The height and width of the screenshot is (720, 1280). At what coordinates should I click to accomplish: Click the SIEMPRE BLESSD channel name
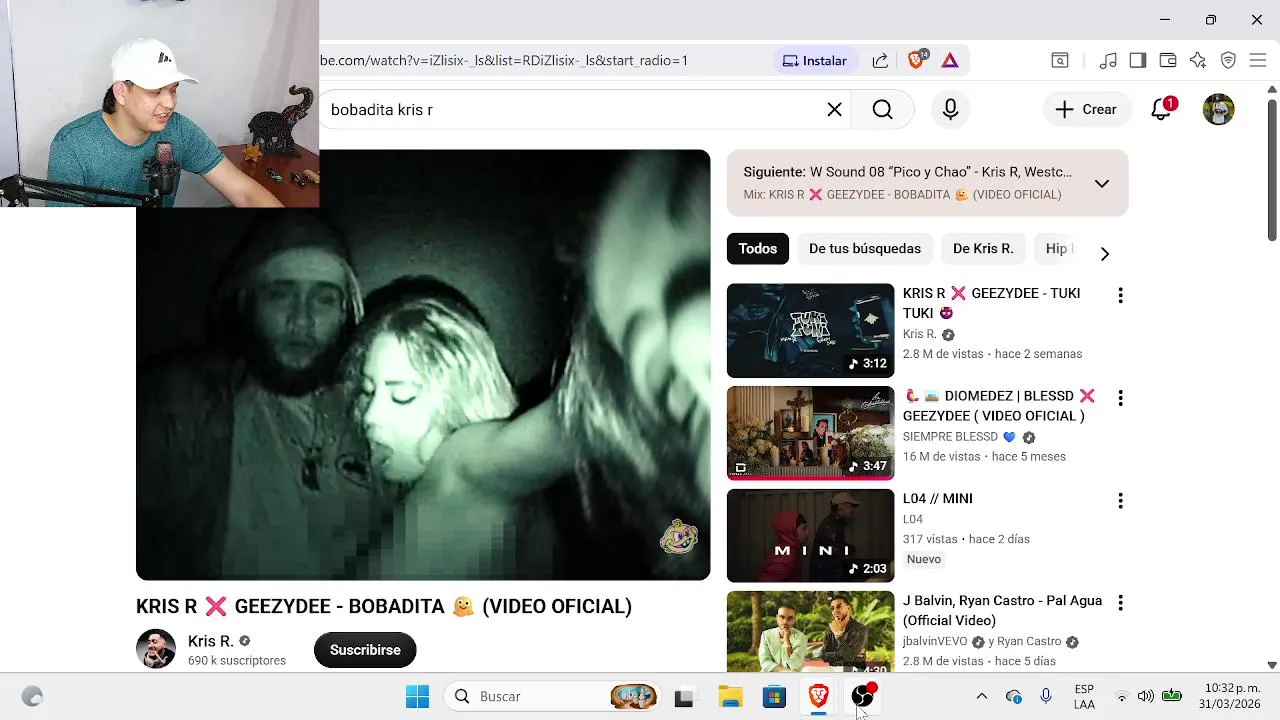click(x=950, y=437)
